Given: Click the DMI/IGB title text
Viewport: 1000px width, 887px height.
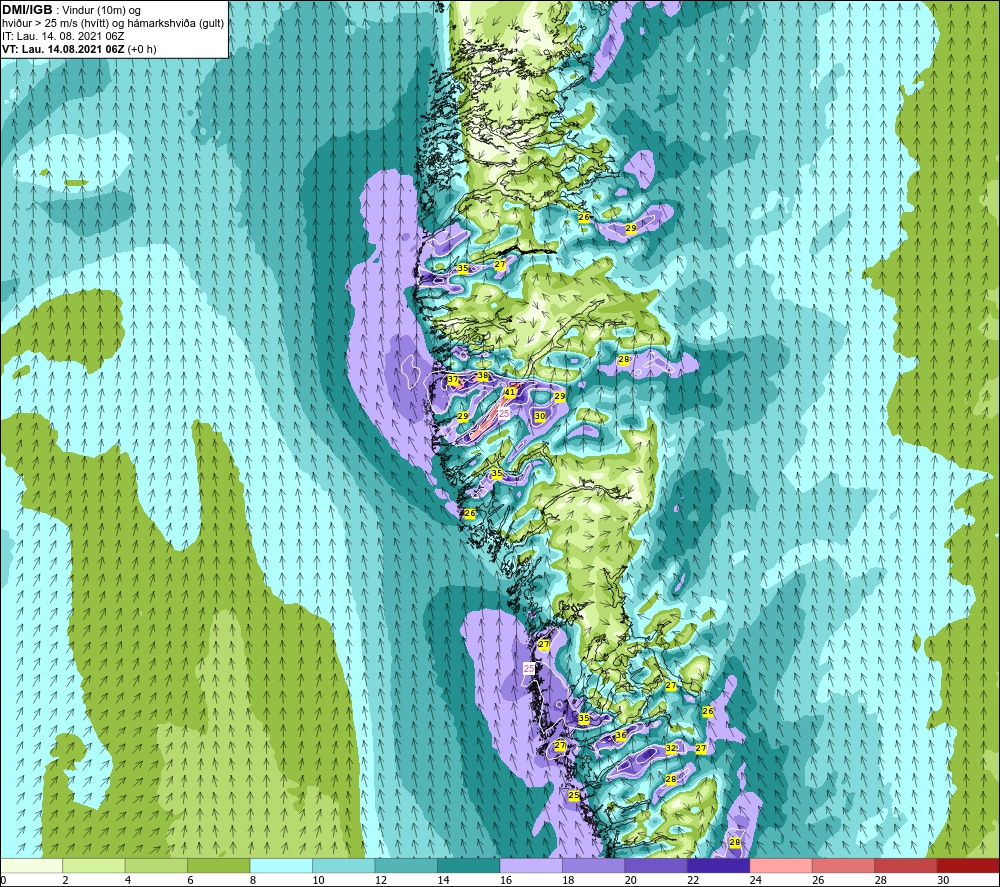Looking at the screenshot, I should 27,10.
